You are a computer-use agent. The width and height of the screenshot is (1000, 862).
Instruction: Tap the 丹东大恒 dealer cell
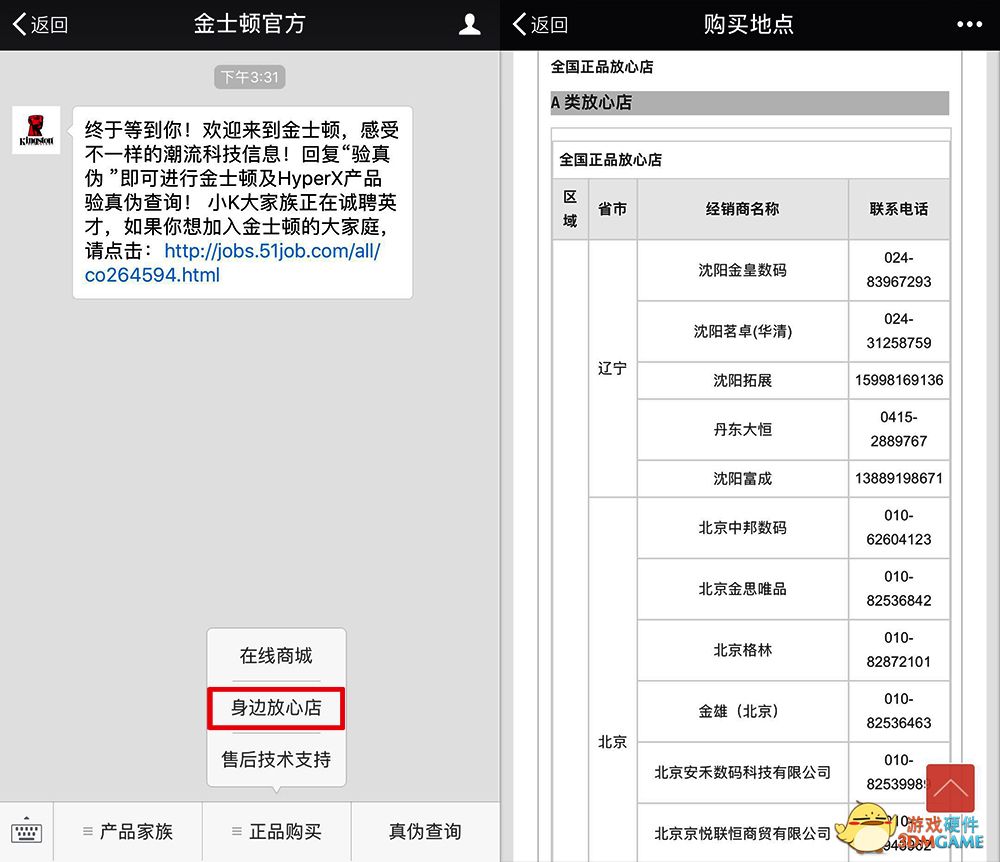[742, 430]
